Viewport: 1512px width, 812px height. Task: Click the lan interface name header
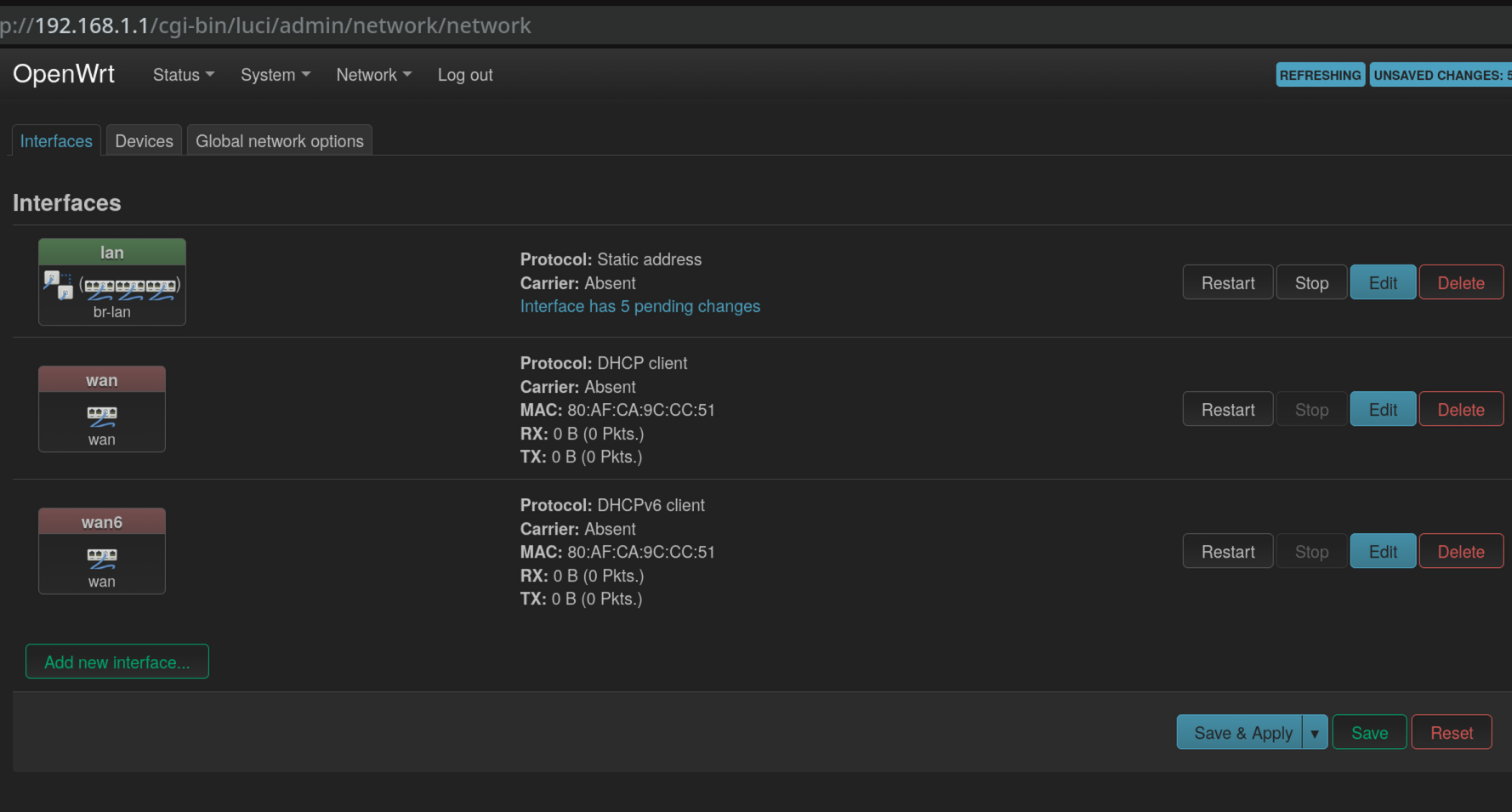pos(112,253)
